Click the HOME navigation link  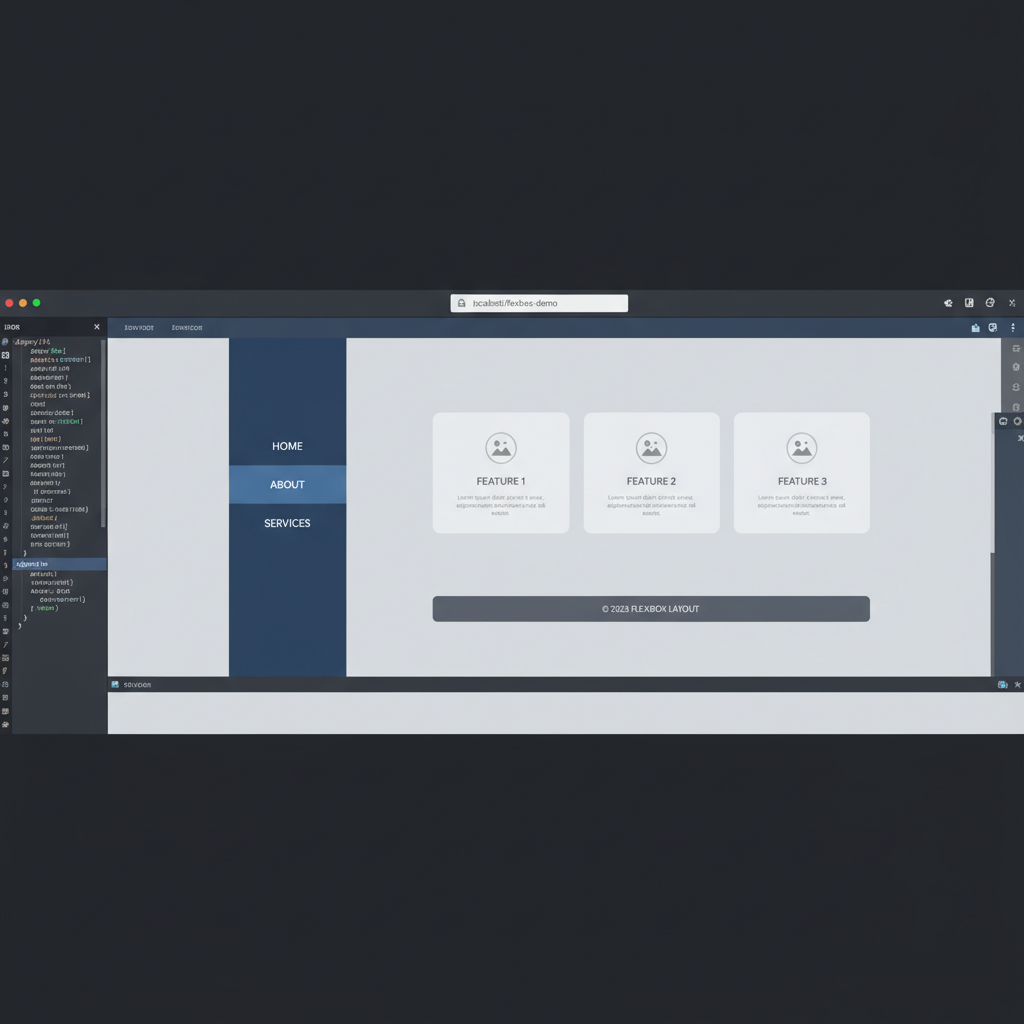click(287, 446)
